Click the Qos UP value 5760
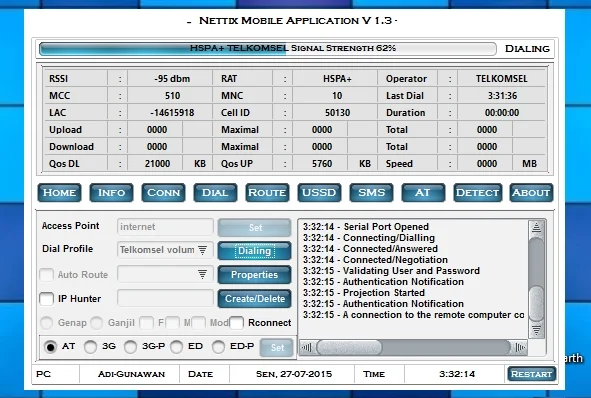The width and height of the screenshot is (591, 398). click(x=322, y=164)
